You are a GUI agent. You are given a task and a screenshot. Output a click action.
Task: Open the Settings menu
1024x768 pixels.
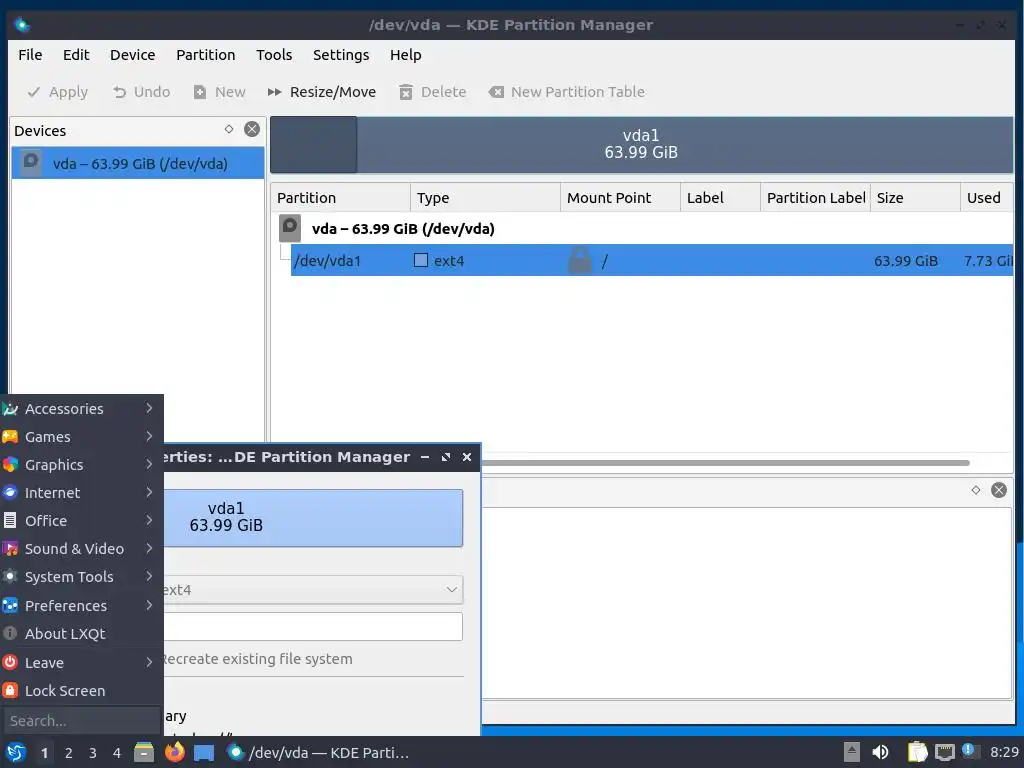point(341,55)
